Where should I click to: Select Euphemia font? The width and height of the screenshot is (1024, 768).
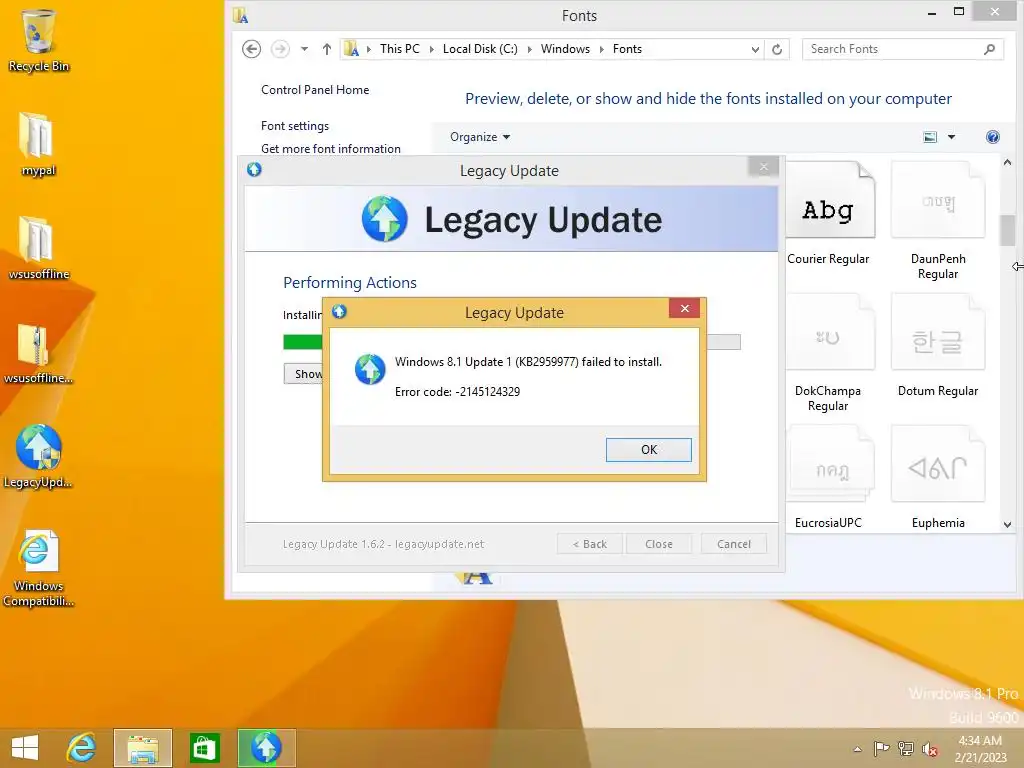point(938,478)
